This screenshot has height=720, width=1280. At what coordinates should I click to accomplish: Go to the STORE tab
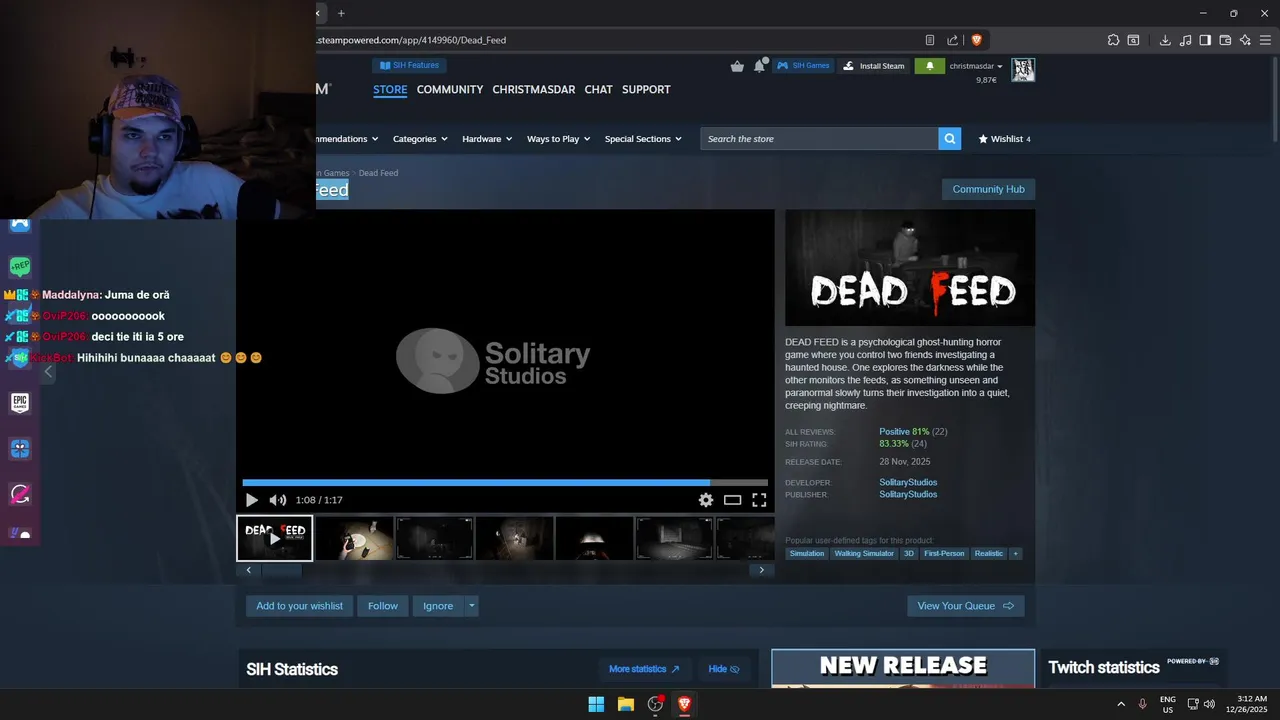click(390, 89)
